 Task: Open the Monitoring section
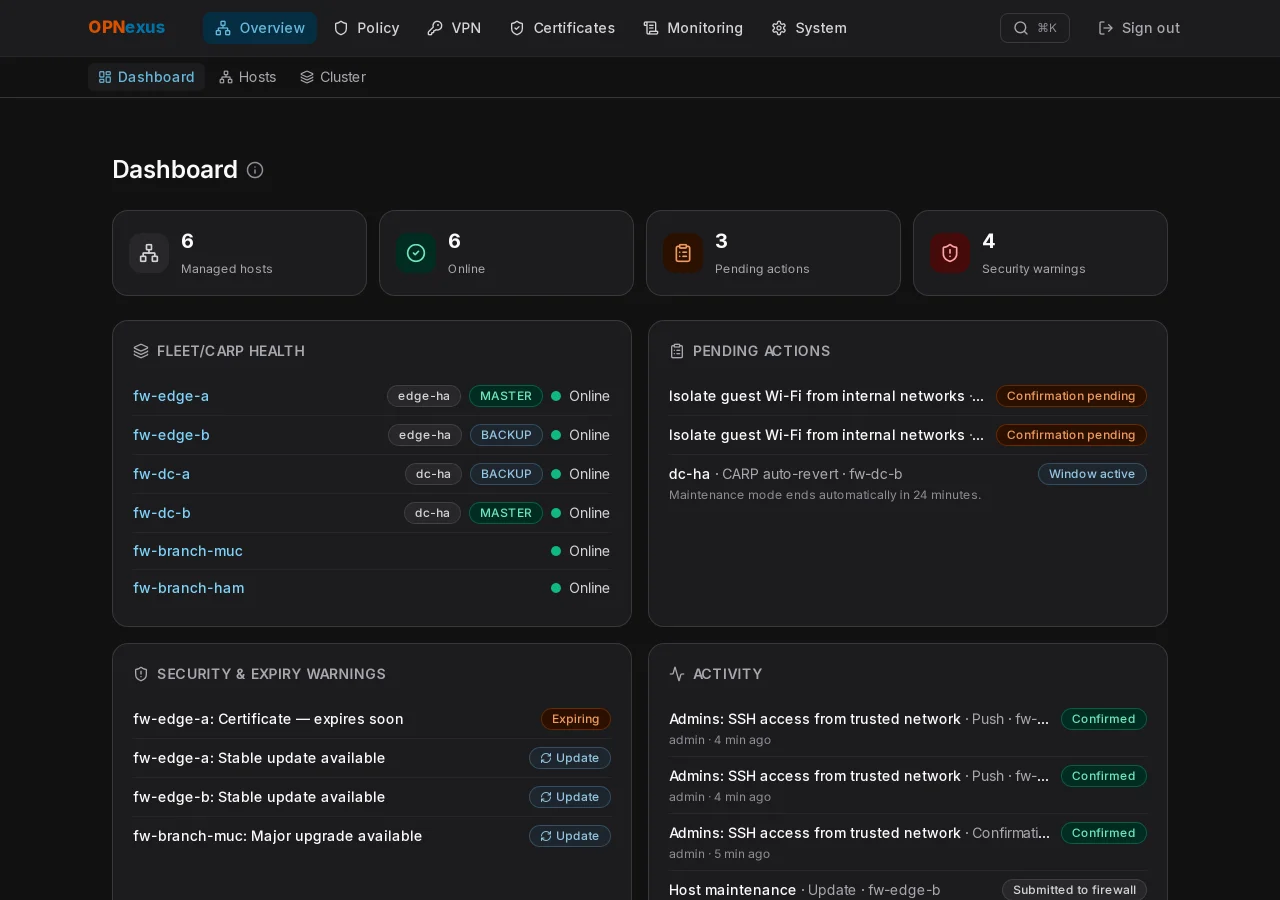(693, 28)
